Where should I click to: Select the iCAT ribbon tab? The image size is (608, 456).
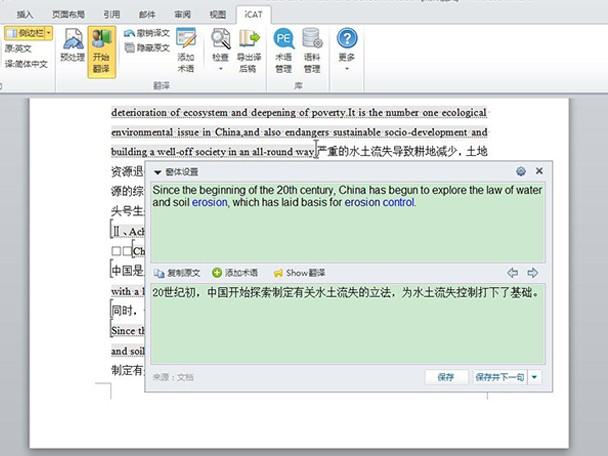(x=253, y=15)
